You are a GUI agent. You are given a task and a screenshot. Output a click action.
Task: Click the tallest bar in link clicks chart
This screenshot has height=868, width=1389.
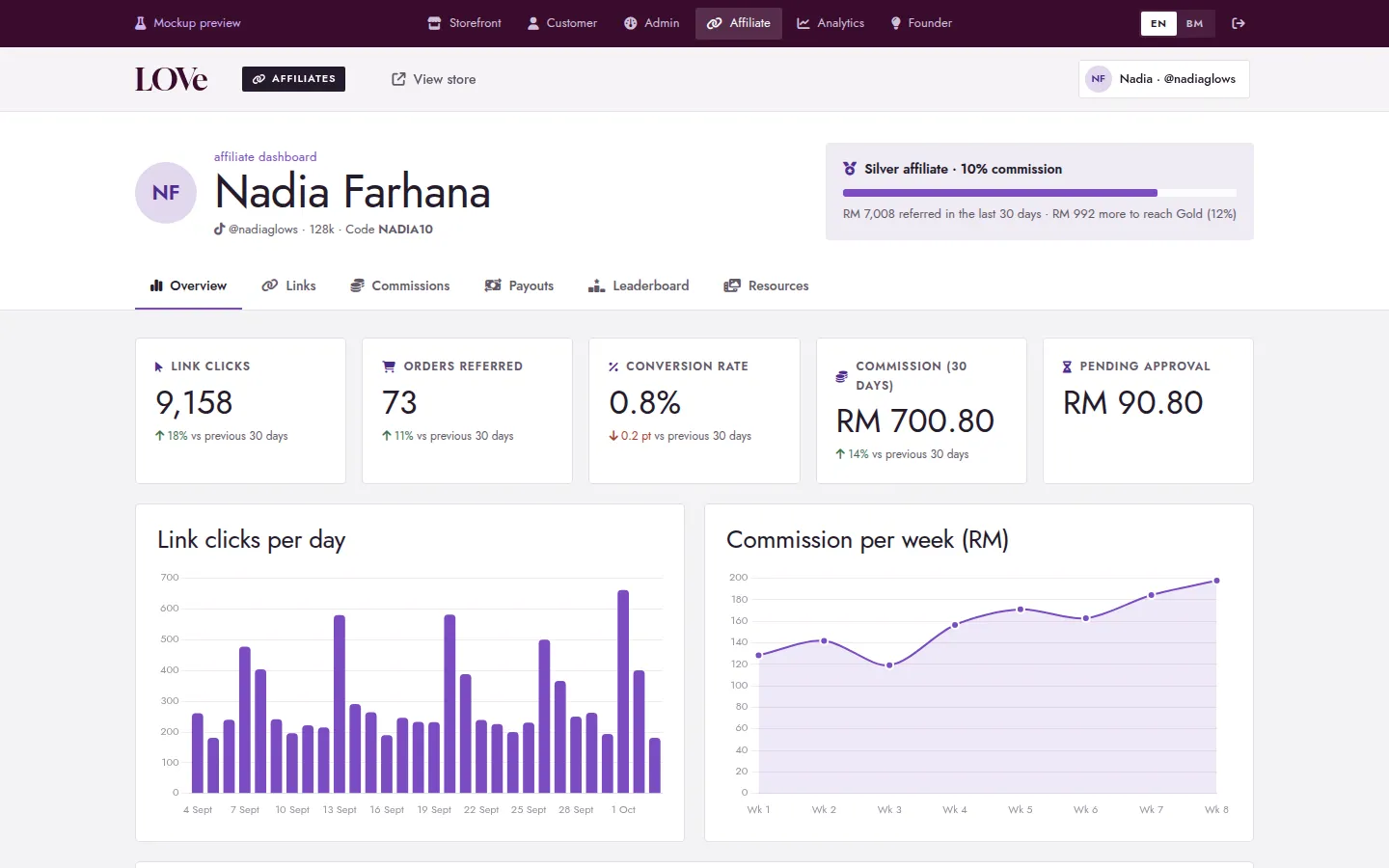point(623,692)
